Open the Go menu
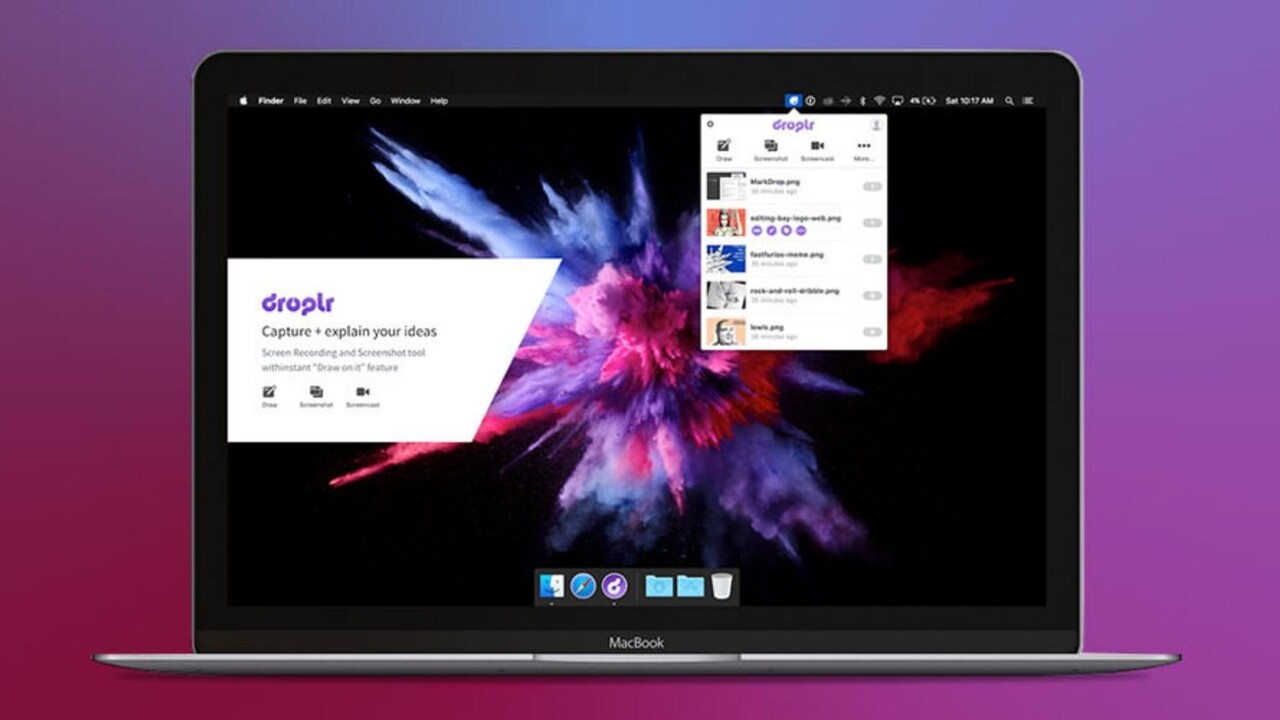The image size is (1280, 720). point(375,101)
